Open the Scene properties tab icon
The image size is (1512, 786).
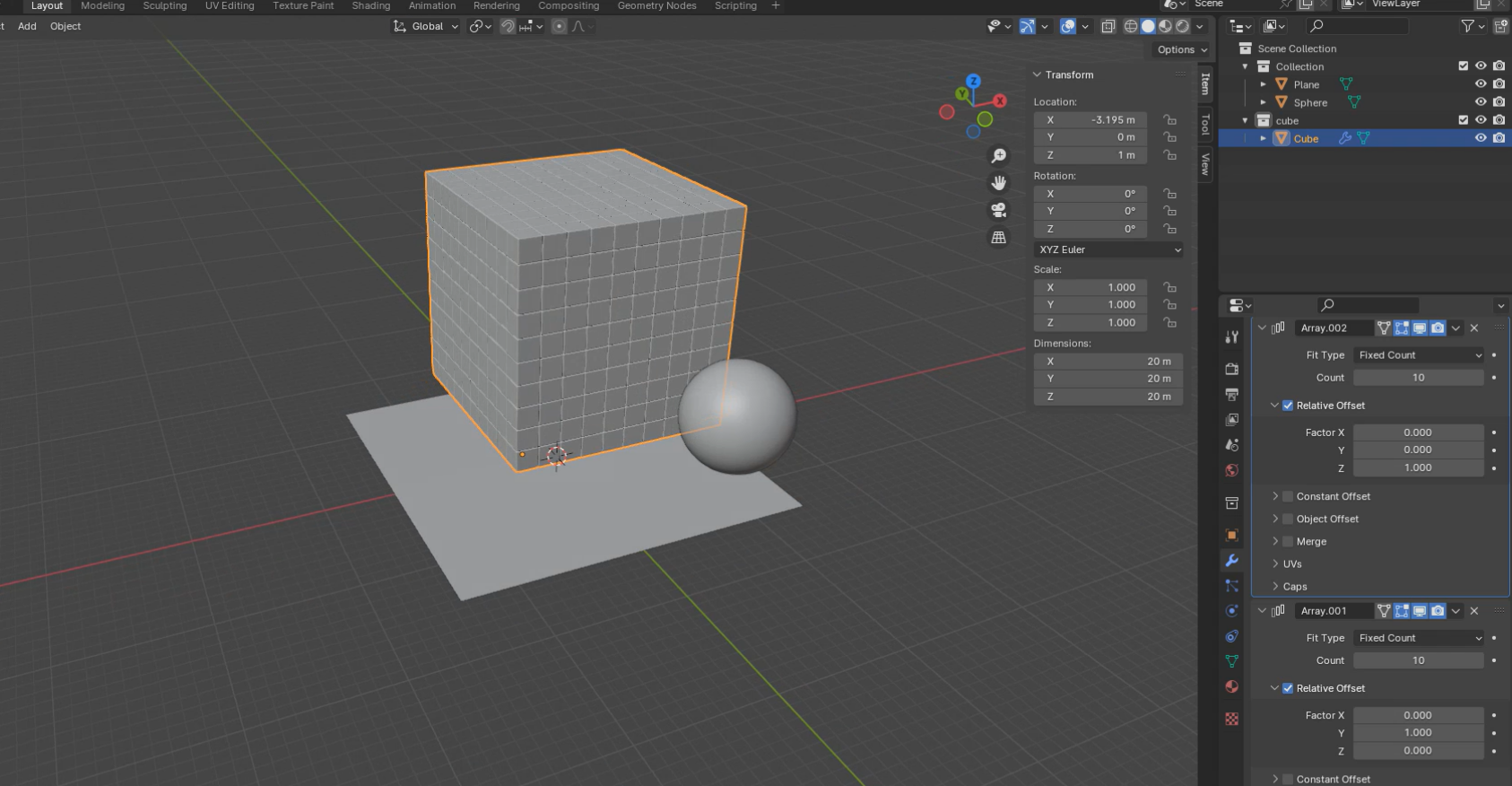point(1232,445)
